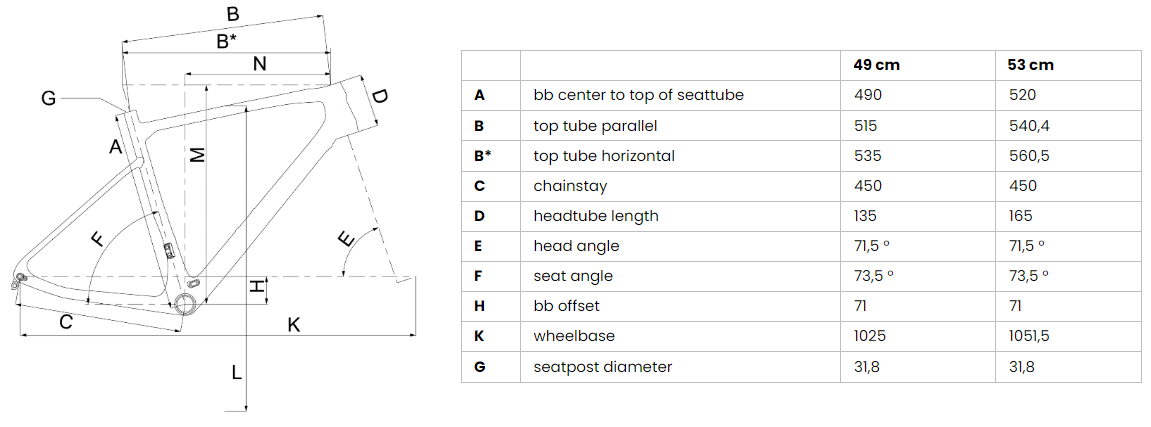Click the top tube parallel label
The width and height of the screenshot is (1151, 427).
pyautogui.click(x=595, y=125)
